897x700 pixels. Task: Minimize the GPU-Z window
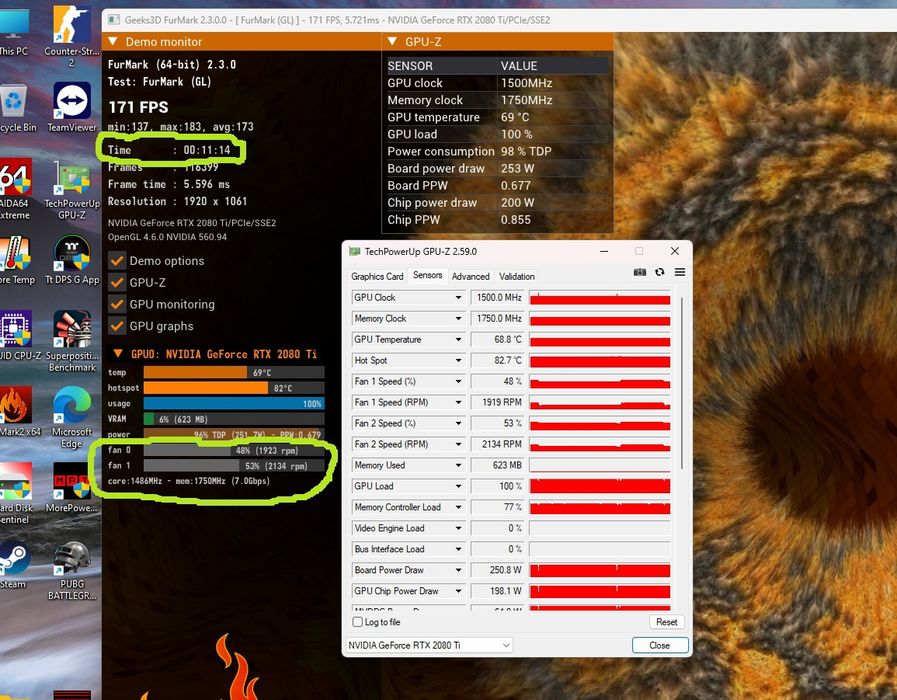click(x=604, y=251)
